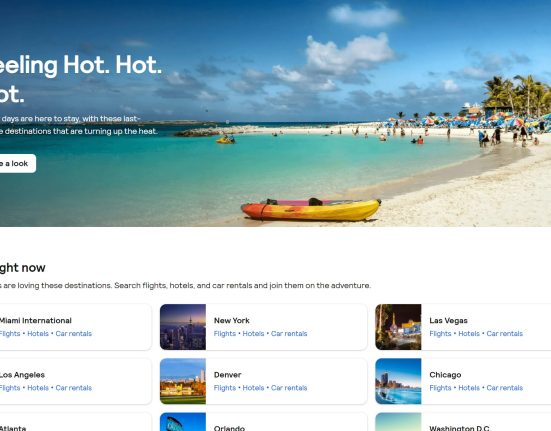Select the Chicago destination title

point(445,375)
